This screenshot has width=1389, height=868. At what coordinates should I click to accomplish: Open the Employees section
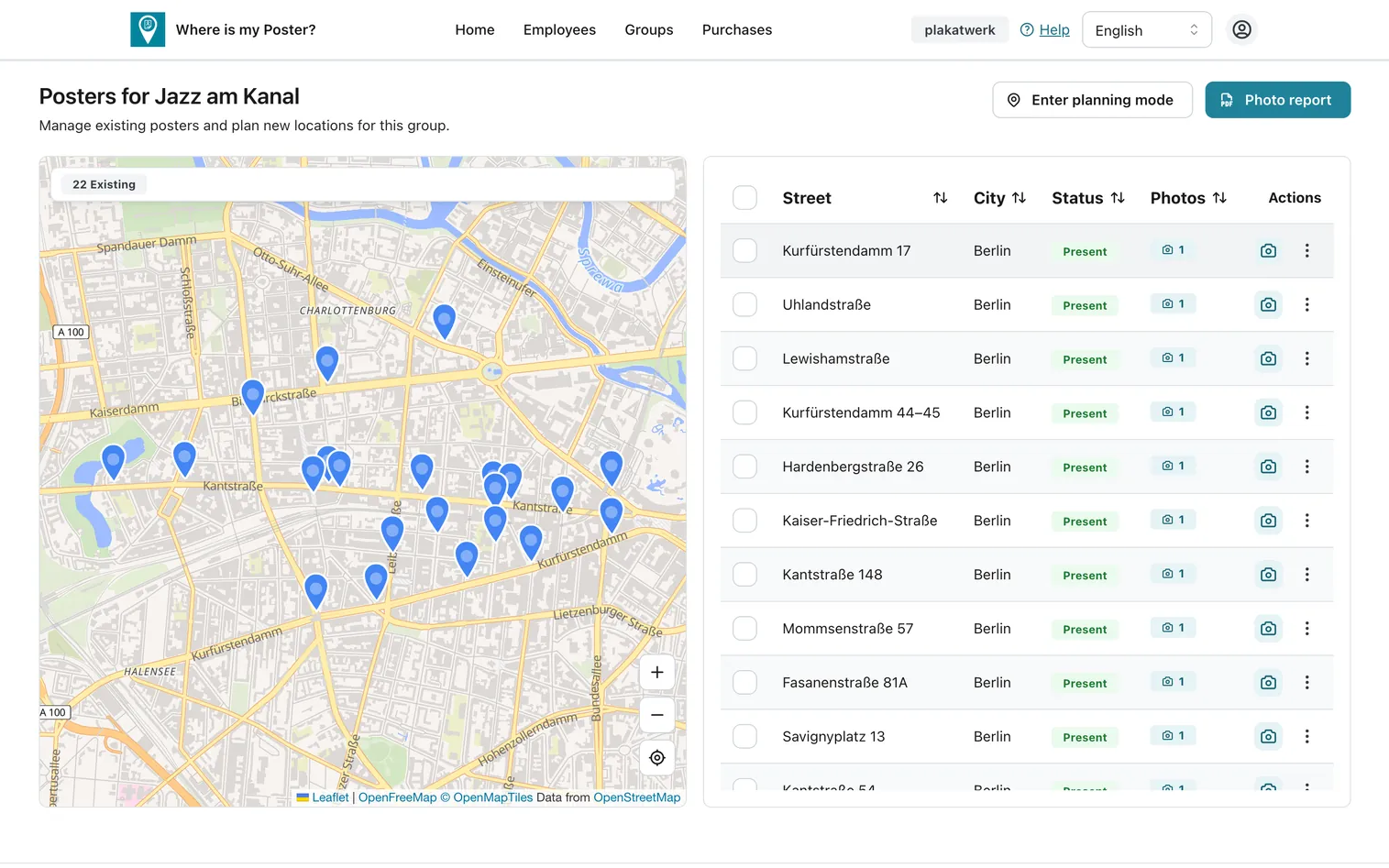pyautogui.click(x=559, y=29)
